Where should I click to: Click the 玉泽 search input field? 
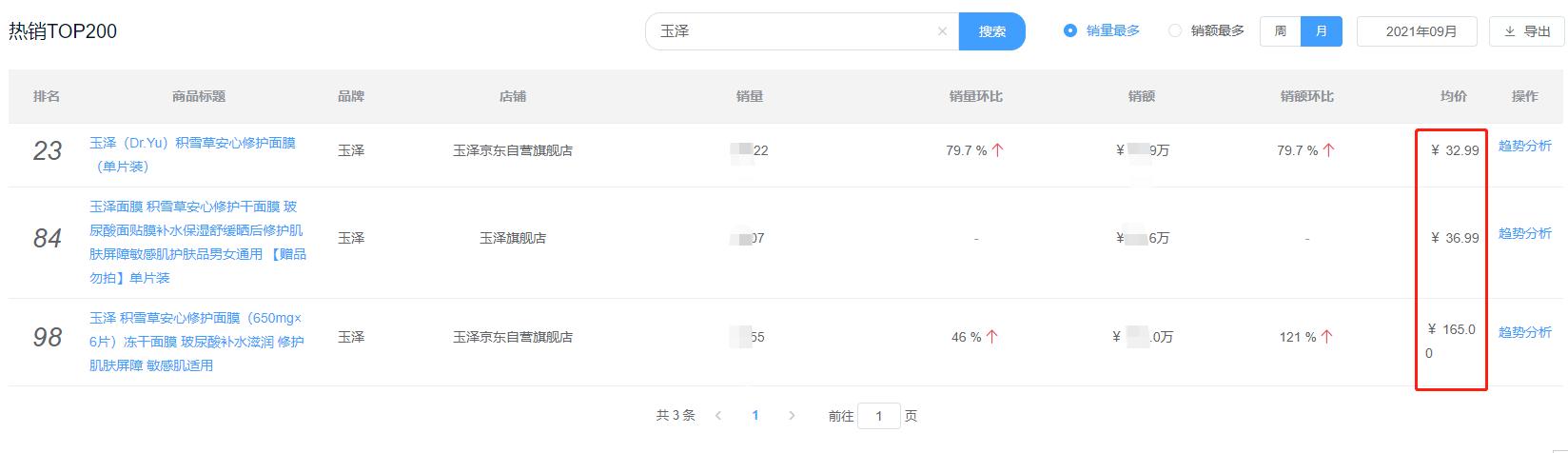tap(790, 31)
